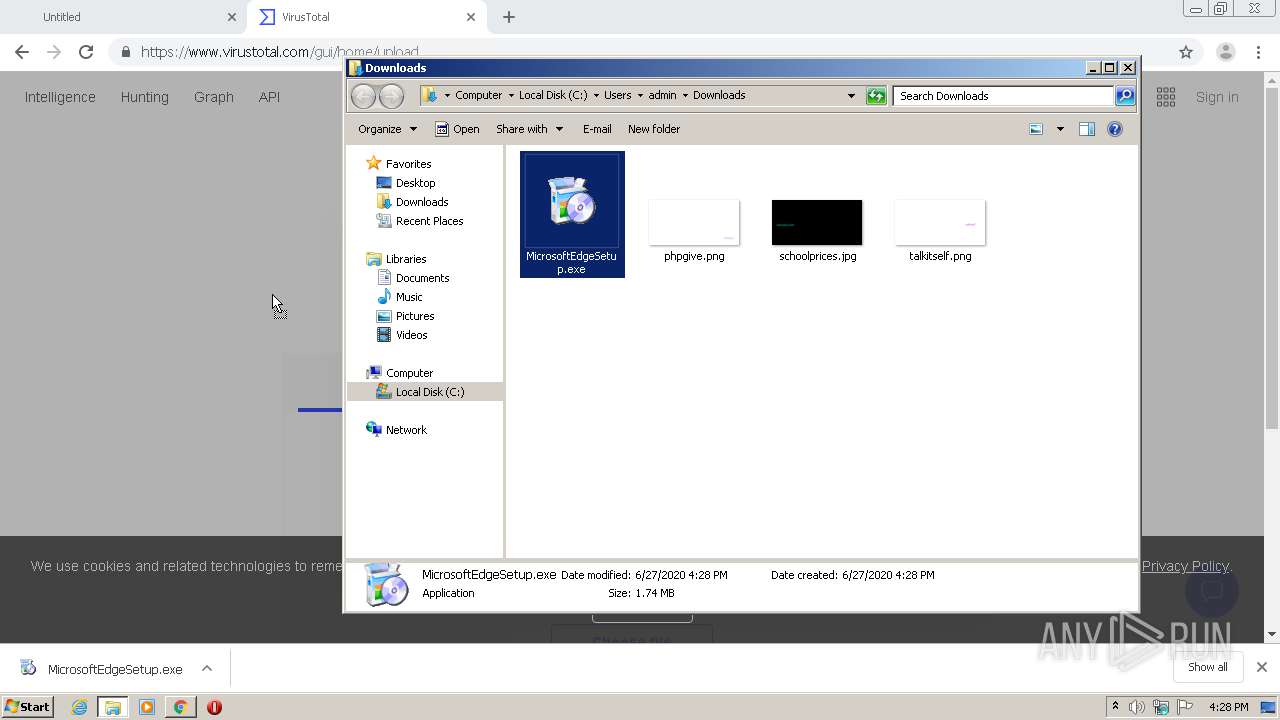Click the E-mail toolbar button
This screenshot has height=720, width=1280.
point(597,129)
